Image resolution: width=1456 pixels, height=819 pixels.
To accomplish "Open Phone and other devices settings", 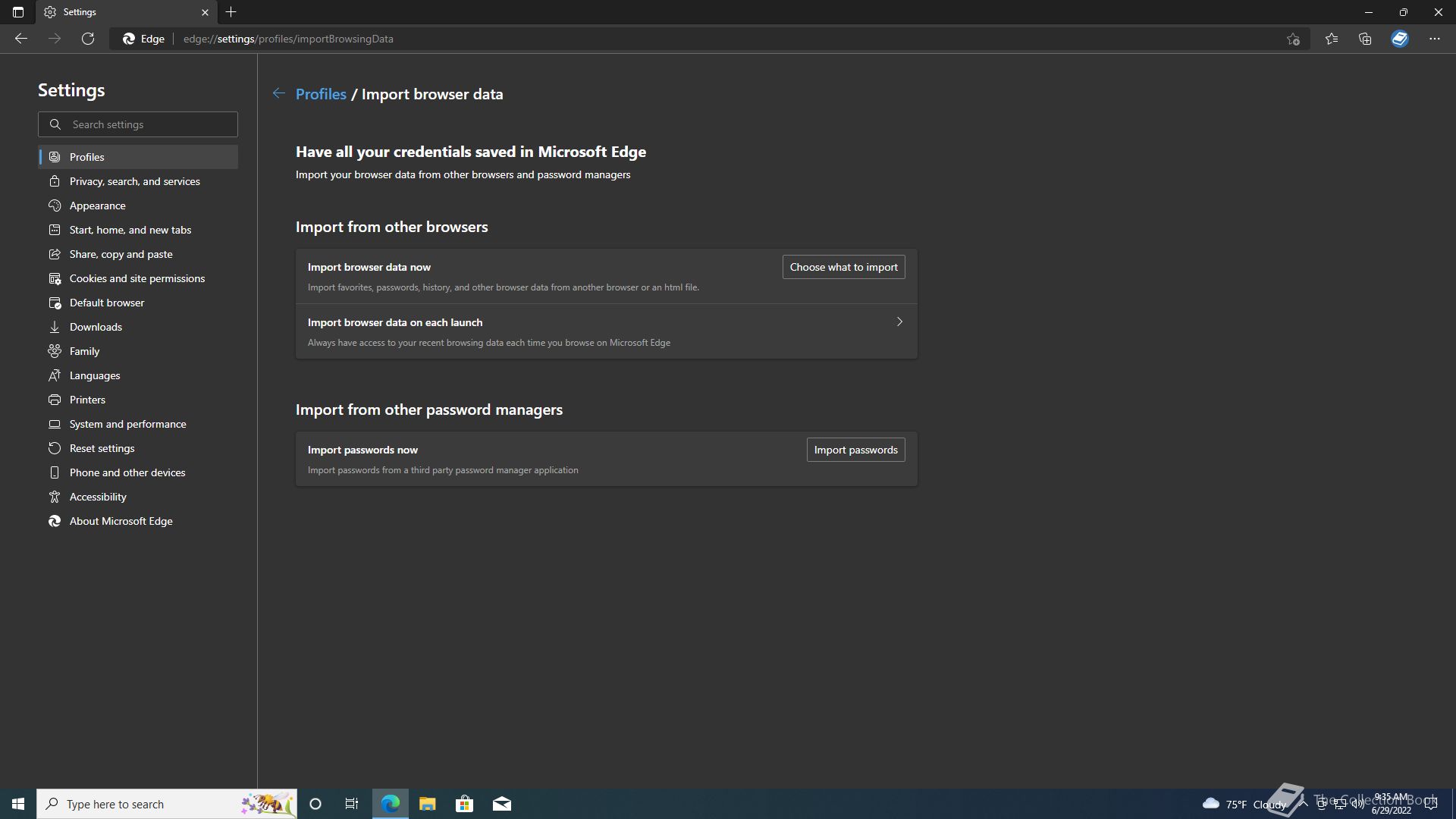I will [138, 472].
